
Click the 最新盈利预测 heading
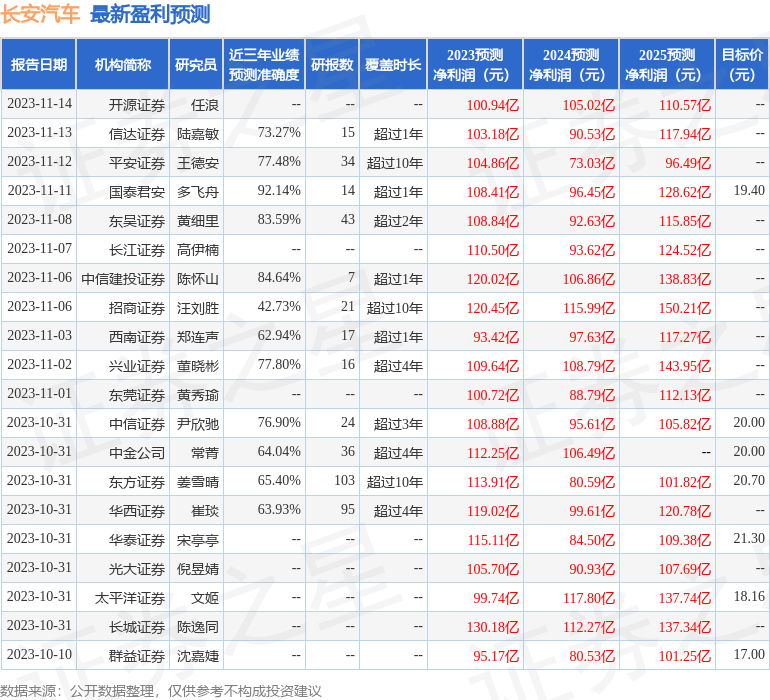coord(150,14)
